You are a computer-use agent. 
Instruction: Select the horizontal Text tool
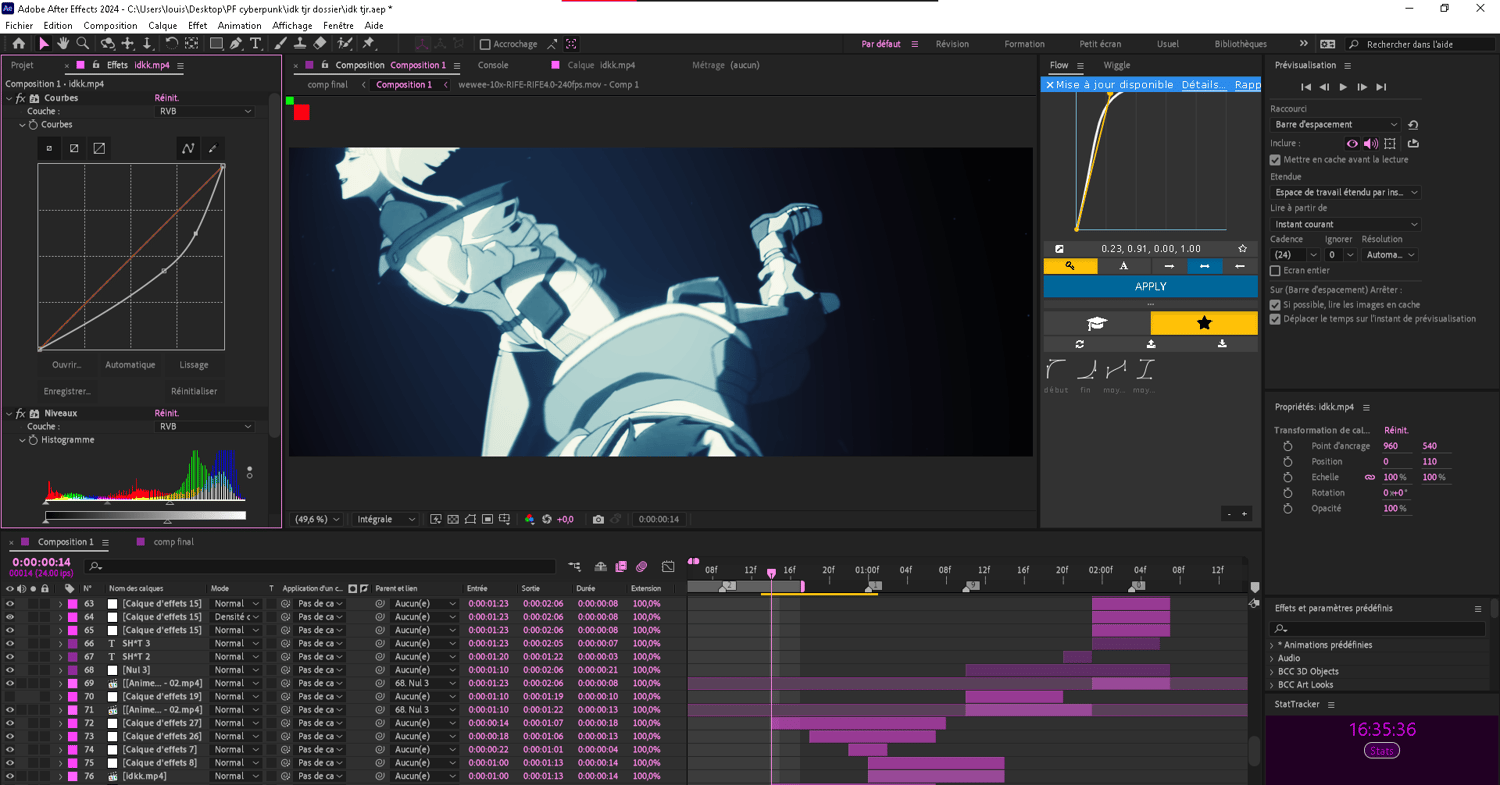(256, 44)
